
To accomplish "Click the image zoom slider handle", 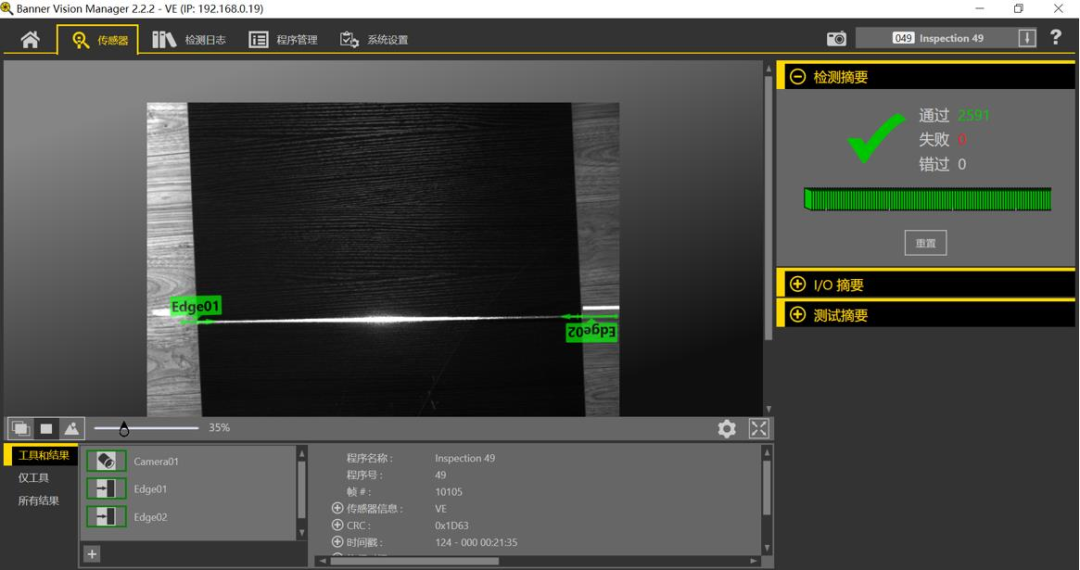I will [x=124, y=429].
